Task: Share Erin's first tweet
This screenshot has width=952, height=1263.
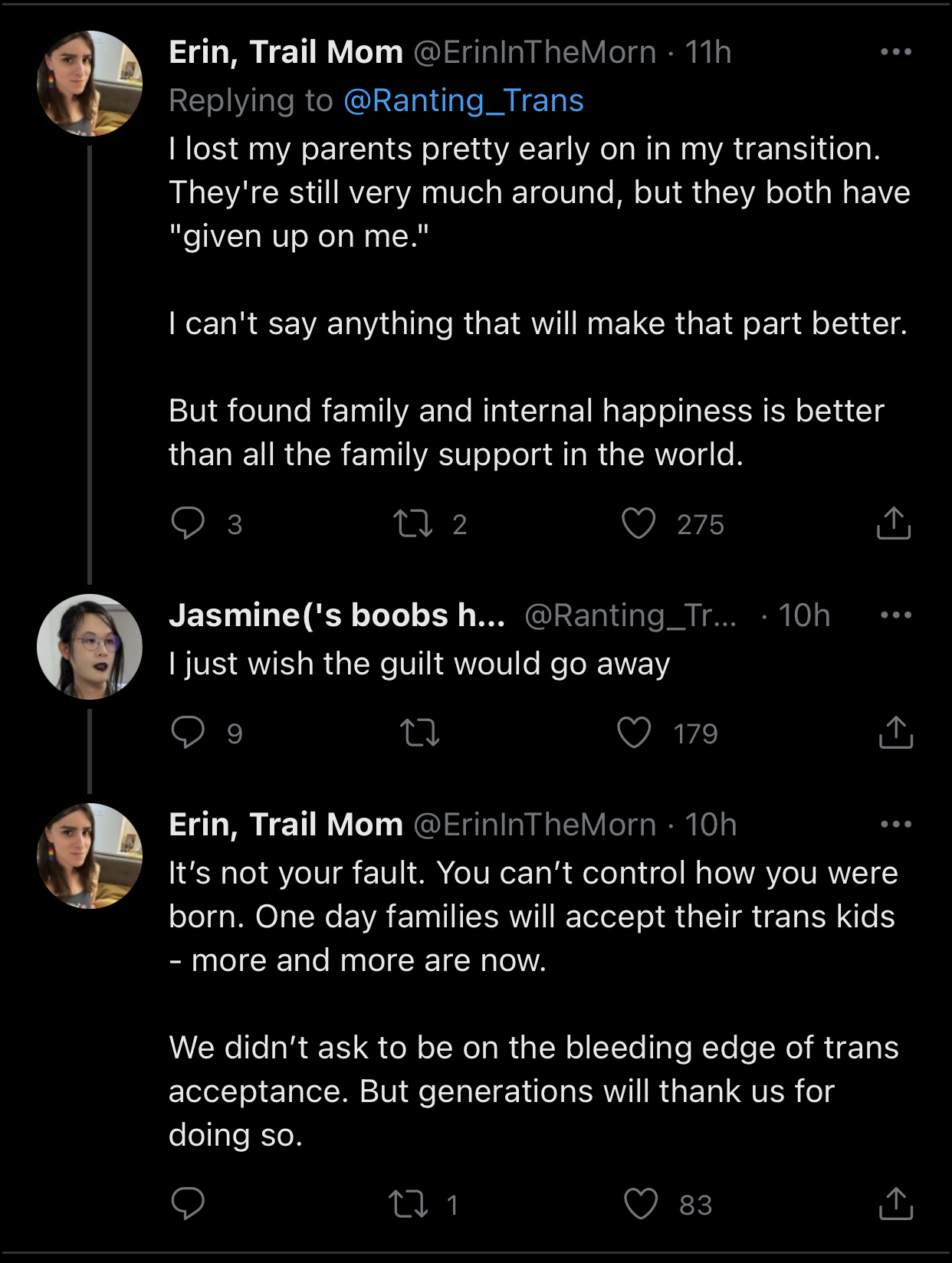Action: tap(894, 523)
